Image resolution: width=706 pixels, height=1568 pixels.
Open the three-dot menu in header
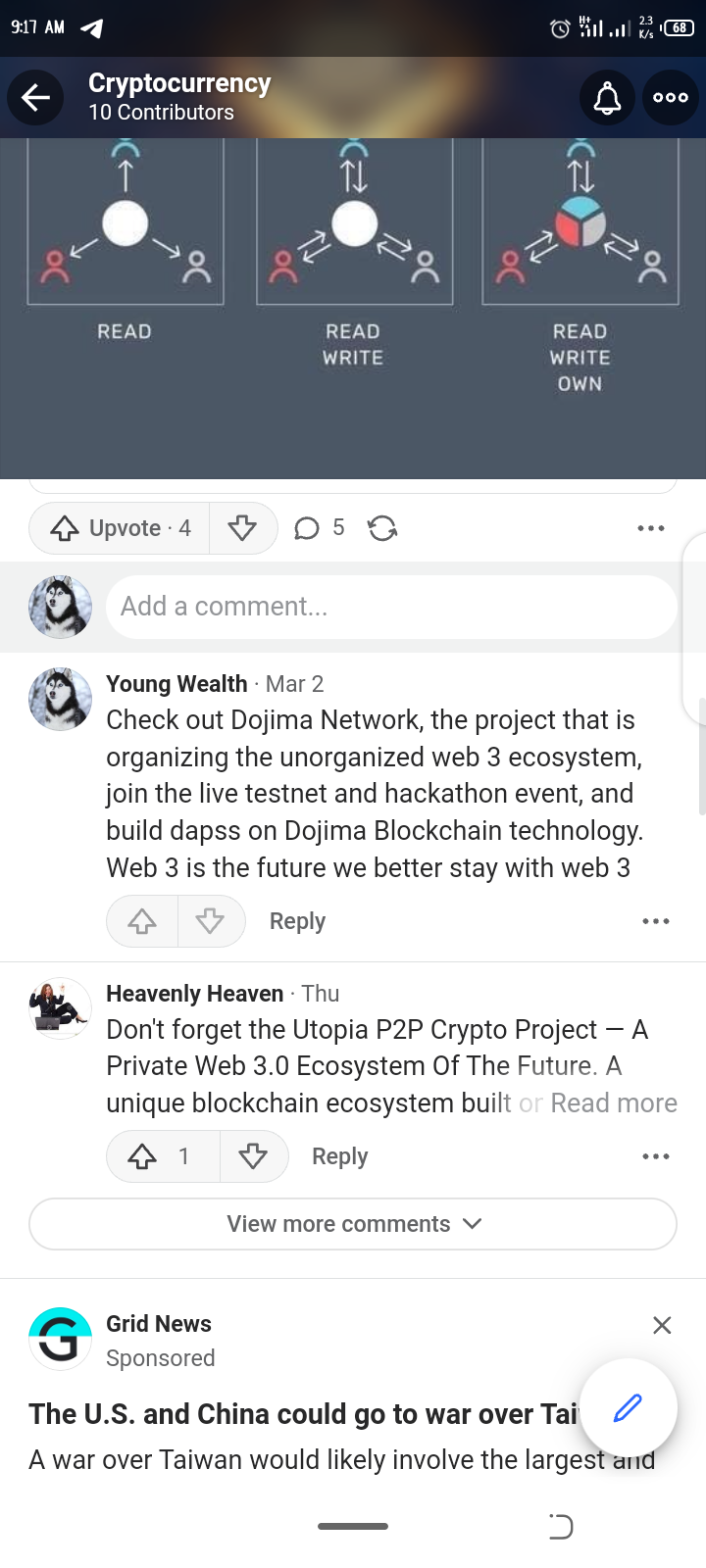671,97
